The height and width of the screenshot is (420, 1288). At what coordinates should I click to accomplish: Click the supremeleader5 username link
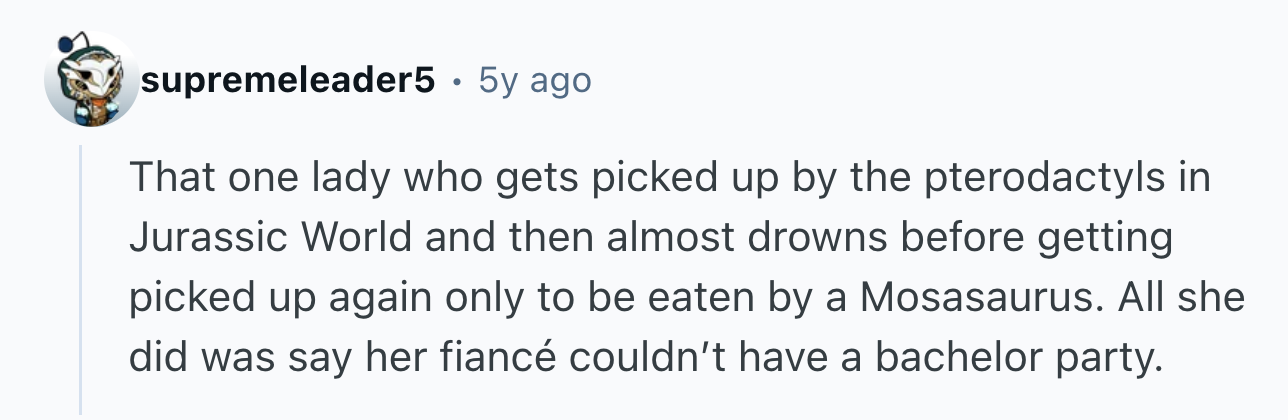pos(288,80)
